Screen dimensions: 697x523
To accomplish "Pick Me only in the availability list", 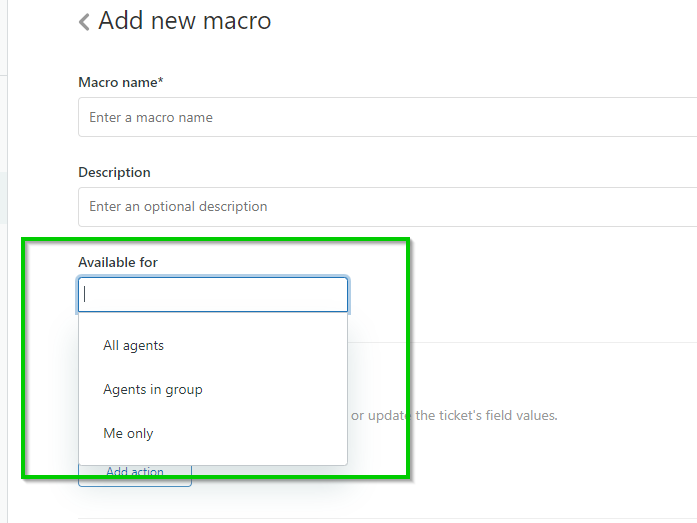I will coord(128,434).
